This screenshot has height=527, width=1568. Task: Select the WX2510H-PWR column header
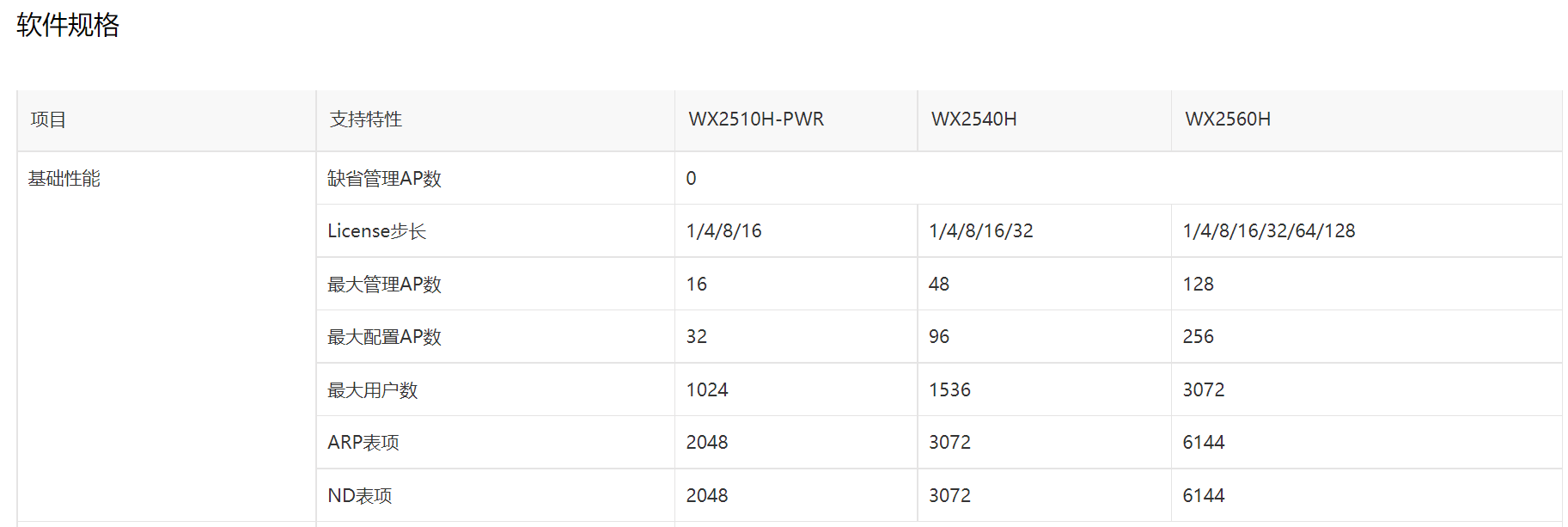pos(756,119)
